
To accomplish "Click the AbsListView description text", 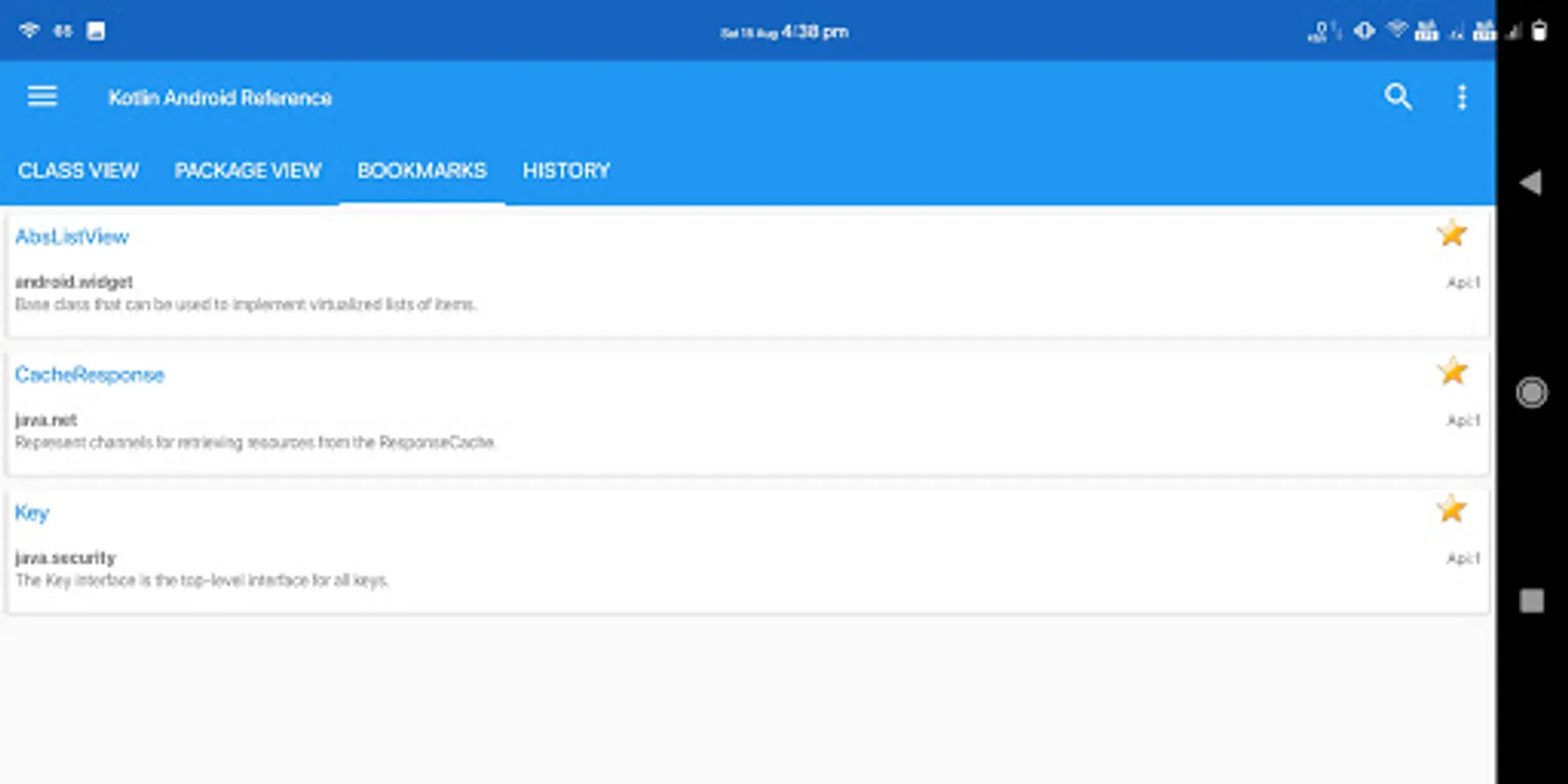I will pos(246,304).
